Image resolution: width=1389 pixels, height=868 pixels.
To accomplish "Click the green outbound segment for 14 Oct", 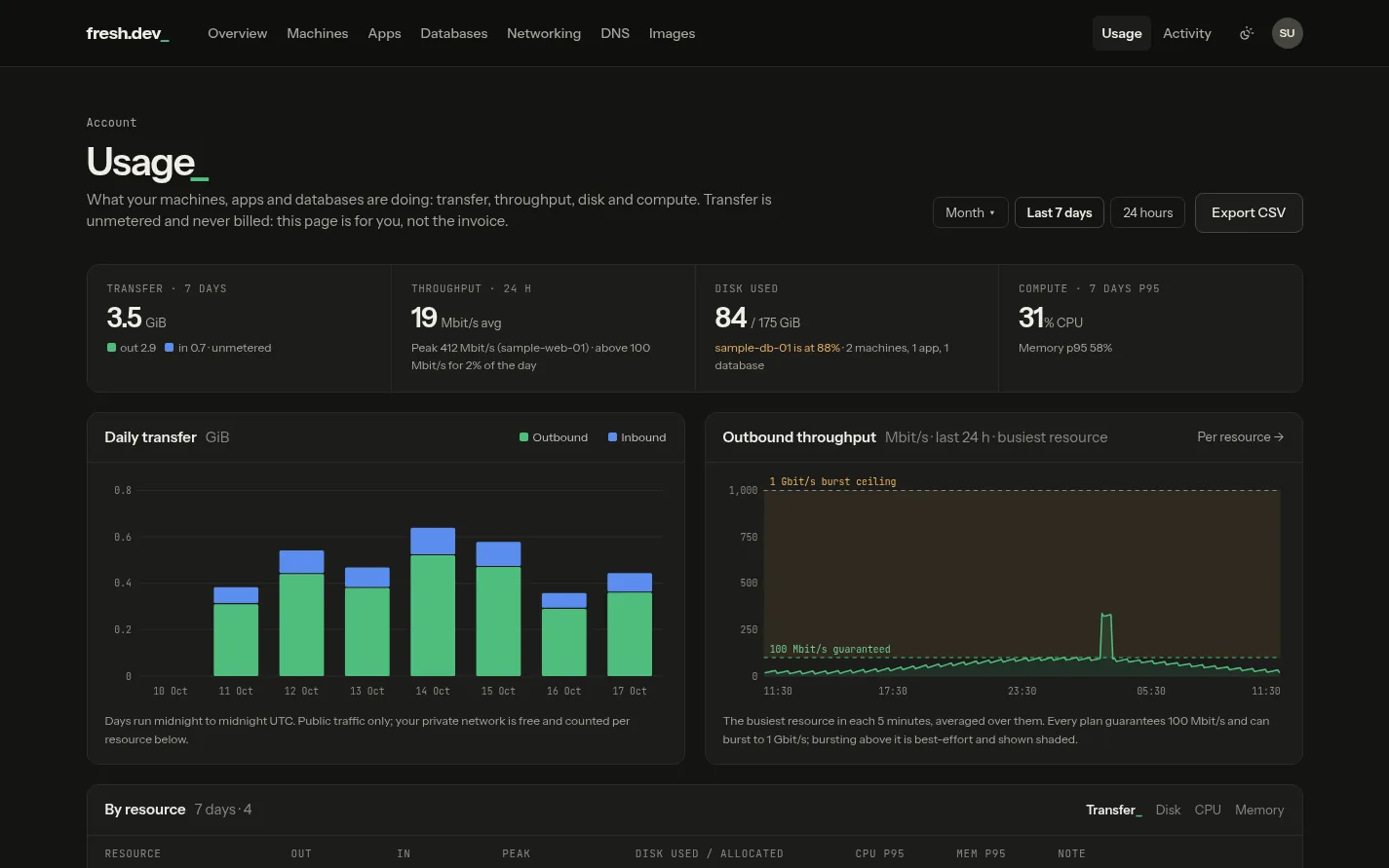I will (x=433, y=616).
